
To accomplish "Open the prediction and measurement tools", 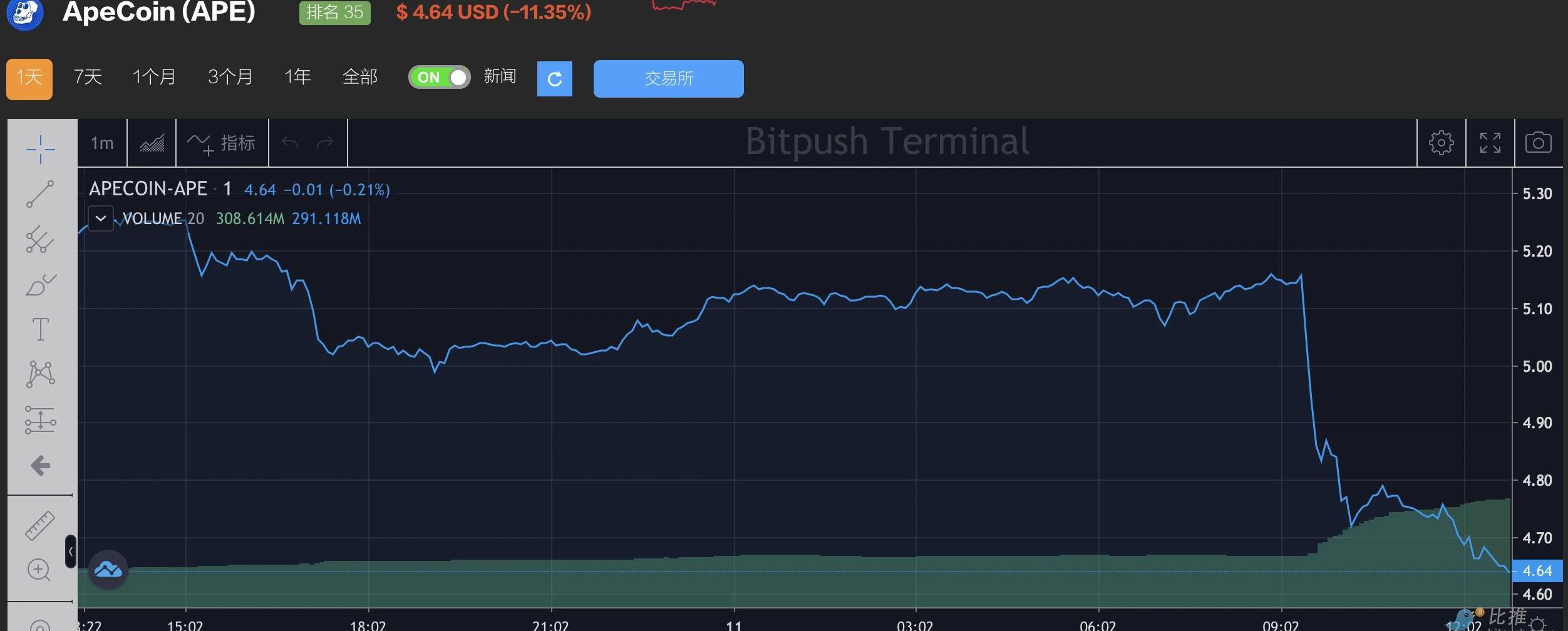I will (41, 420).
